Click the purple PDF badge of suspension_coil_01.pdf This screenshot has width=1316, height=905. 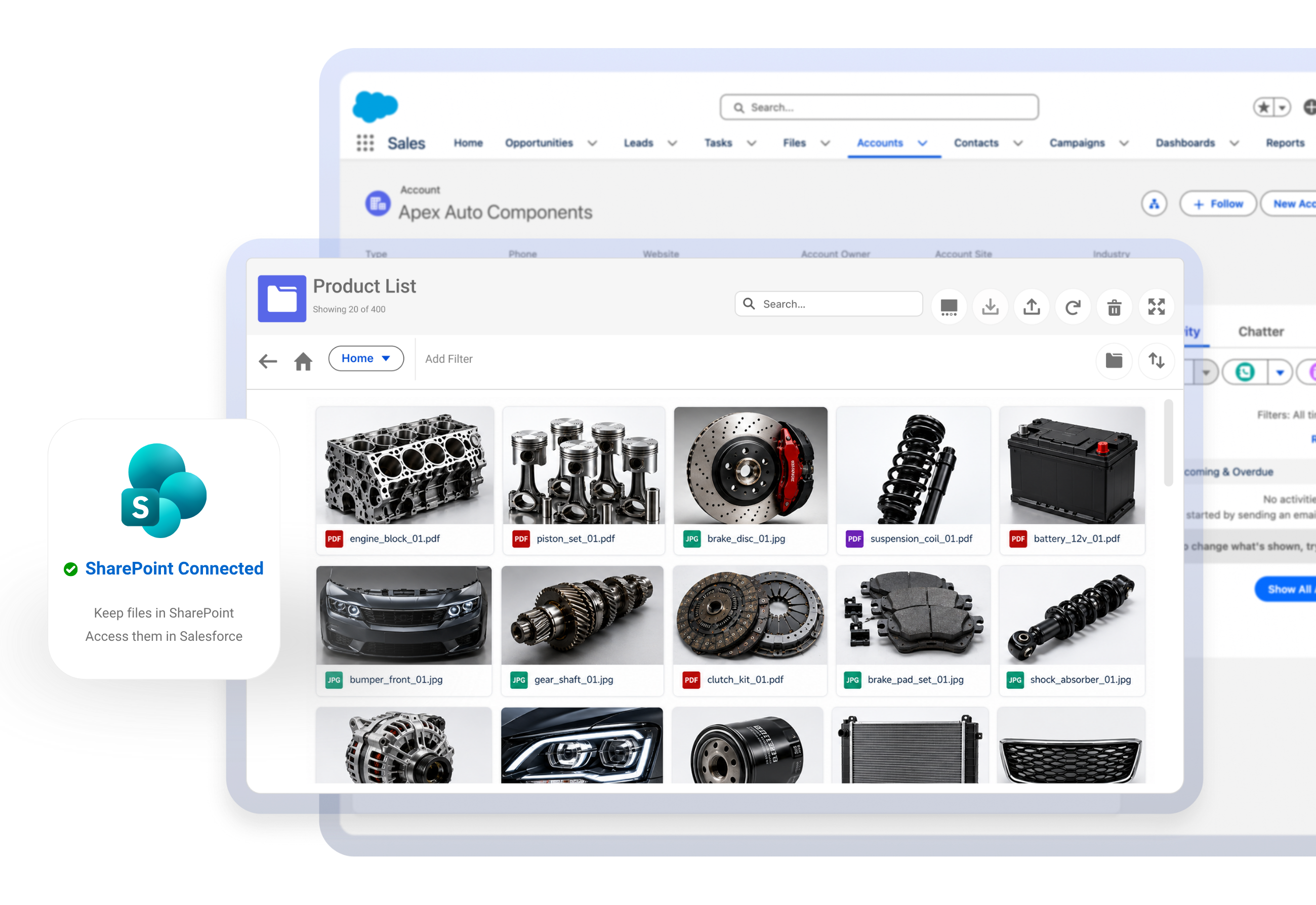pos(854,539)
